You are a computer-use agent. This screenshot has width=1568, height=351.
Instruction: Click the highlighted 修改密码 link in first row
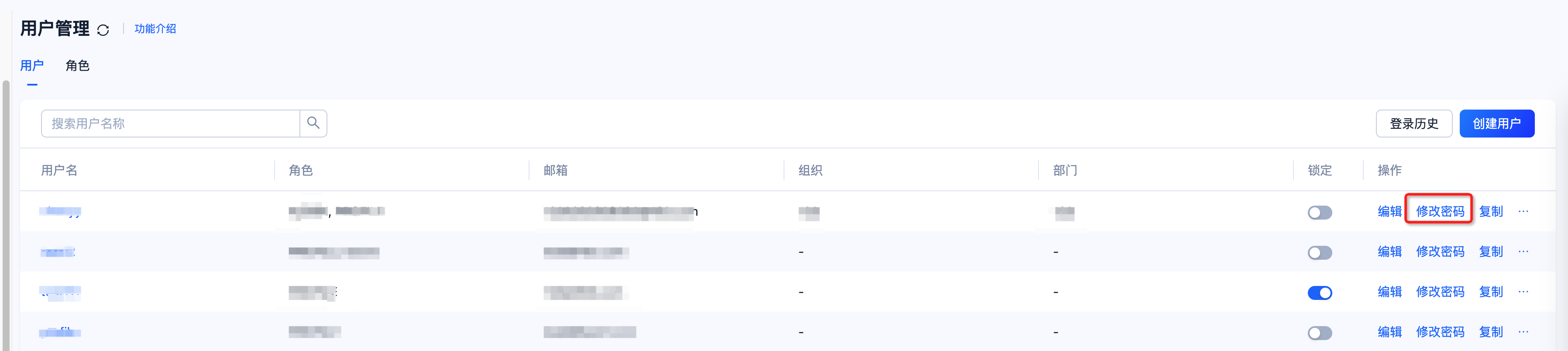point(1440,211)
